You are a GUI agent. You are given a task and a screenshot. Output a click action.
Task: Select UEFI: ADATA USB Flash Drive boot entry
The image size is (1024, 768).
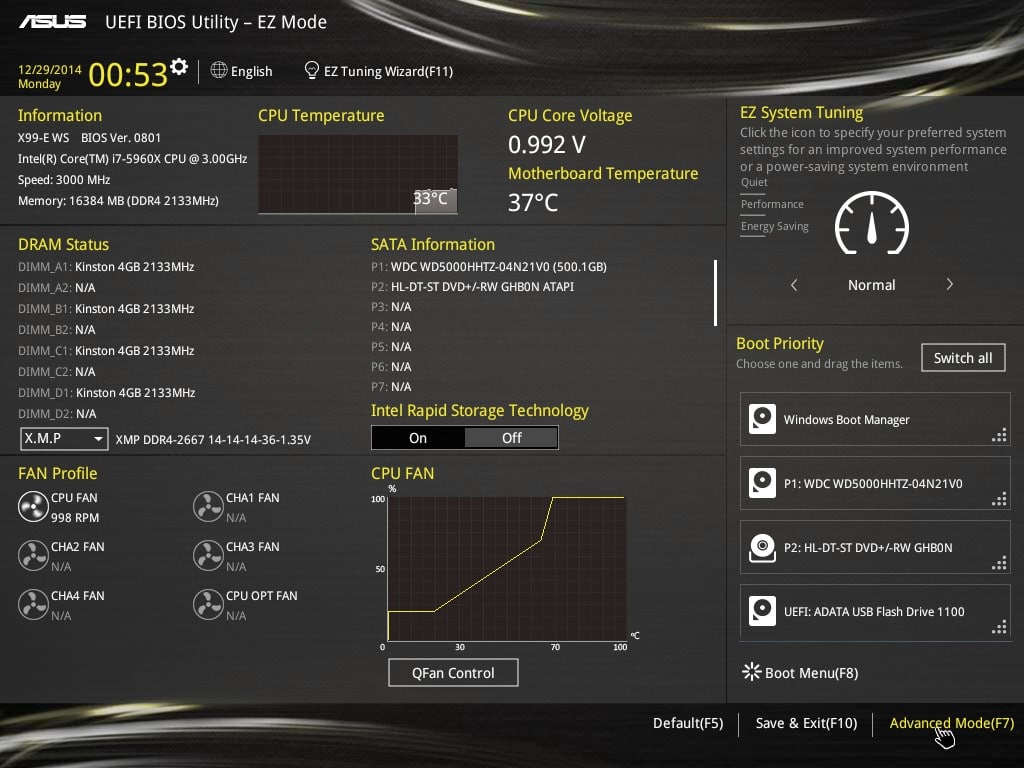coord(875,611)
